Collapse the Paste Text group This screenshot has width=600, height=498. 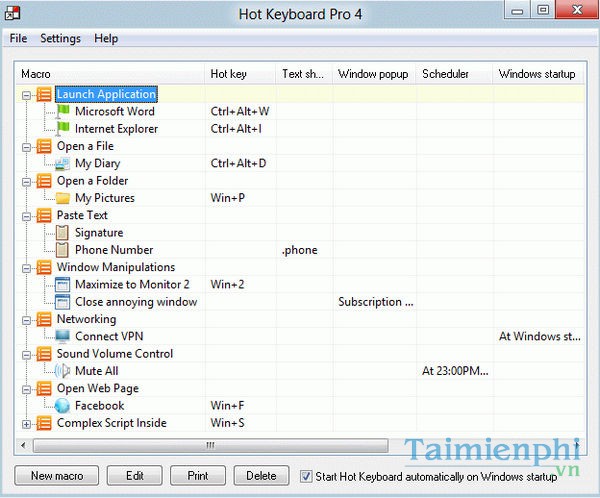tap(26, 216)
